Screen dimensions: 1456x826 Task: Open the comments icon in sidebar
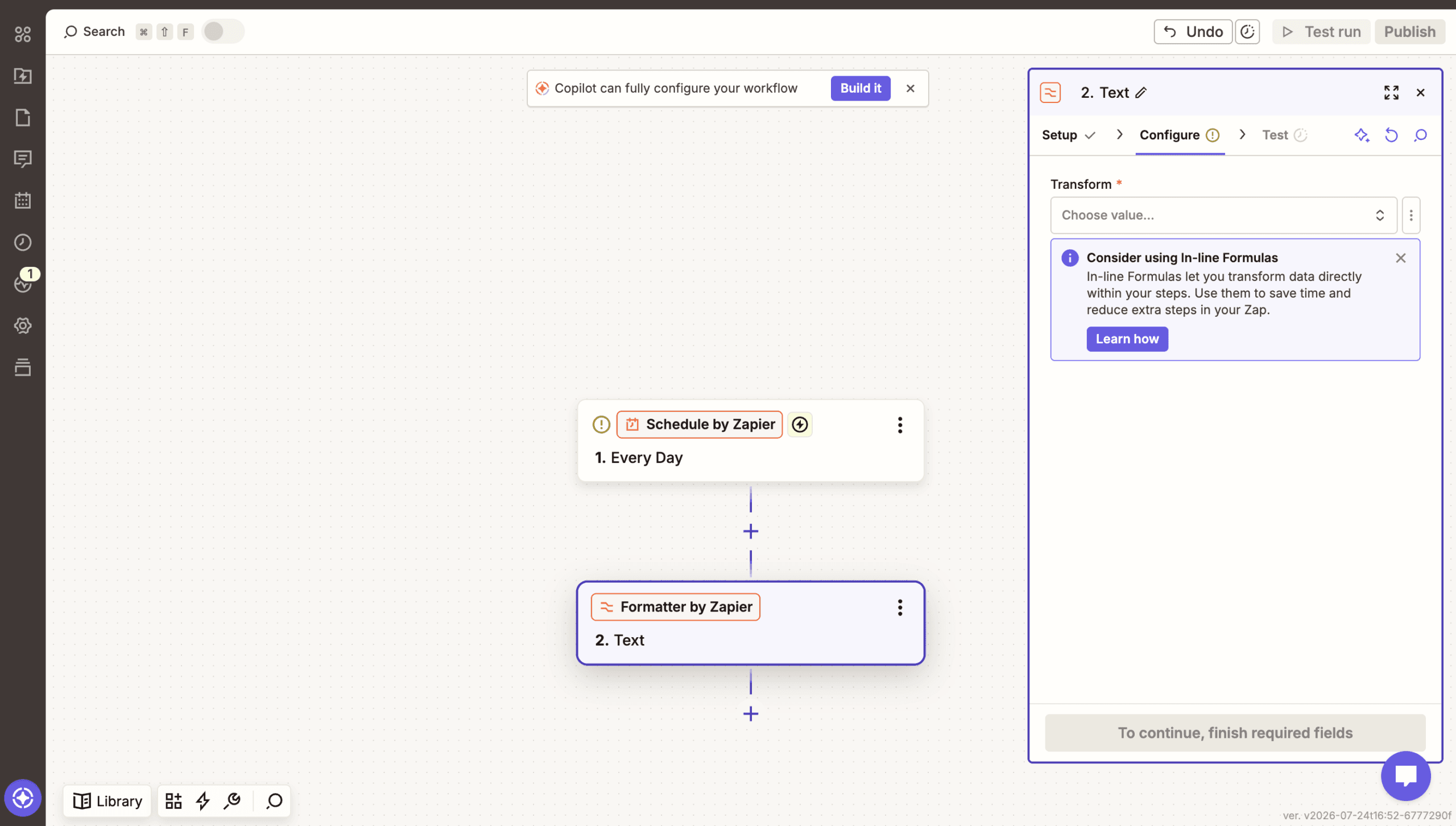[x=23, y=159]
